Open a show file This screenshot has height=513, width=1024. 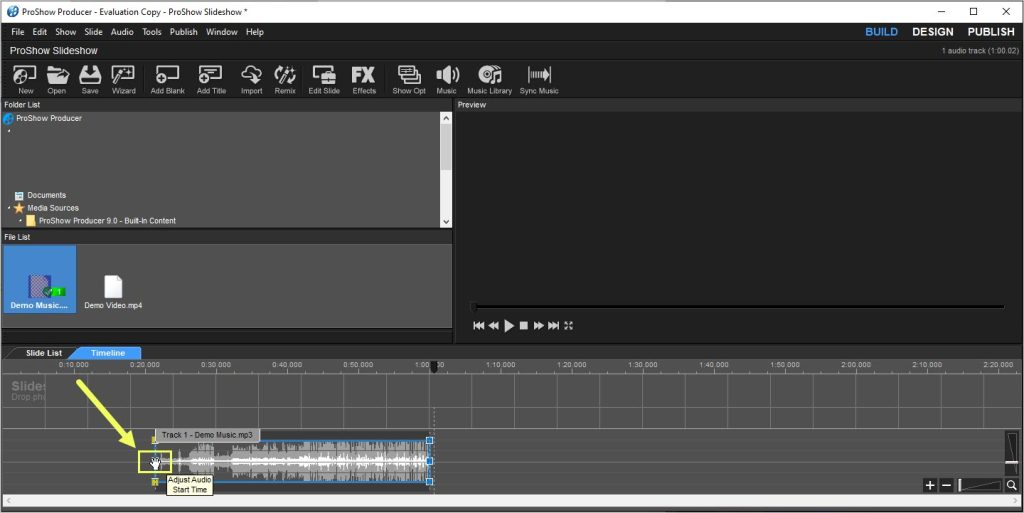click(x=57, y=80)
